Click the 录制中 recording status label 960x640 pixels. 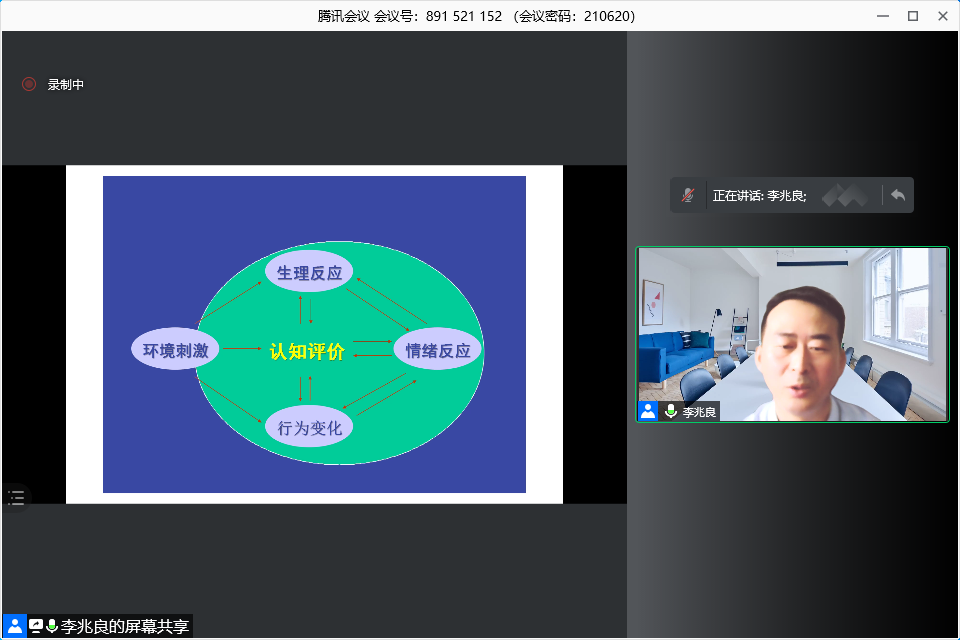pos(66,85)
